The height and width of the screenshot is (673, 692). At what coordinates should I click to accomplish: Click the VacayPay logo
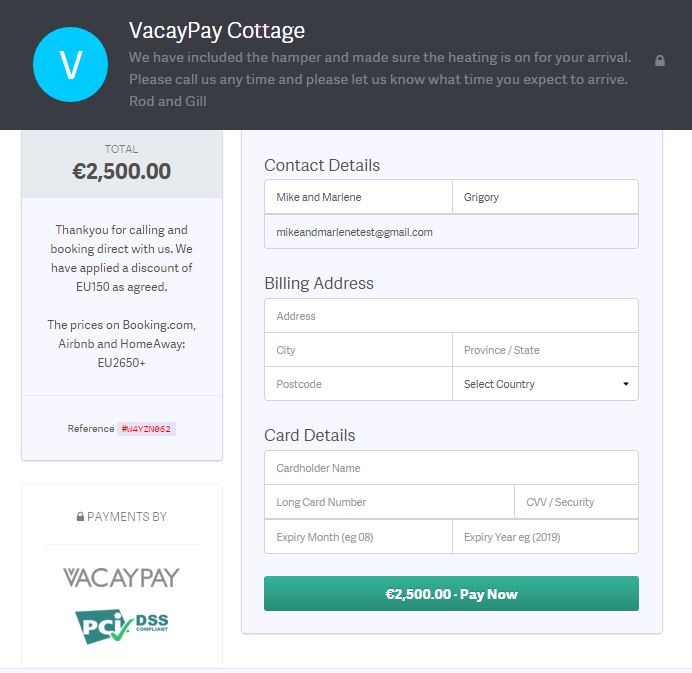121,578
